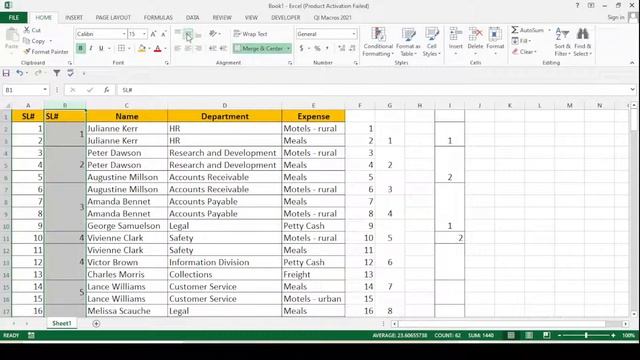Toggle Middle Align alignment
Screen dimensions: 640x360
point(188,34)
